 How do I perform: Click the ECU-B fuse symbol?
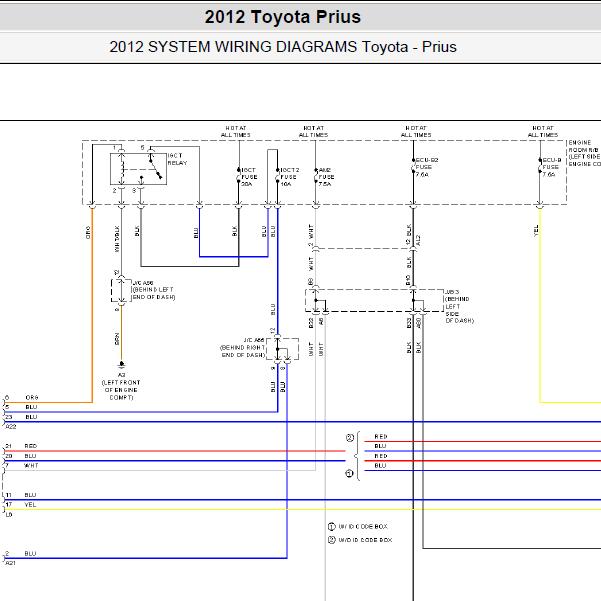point(540,166)
